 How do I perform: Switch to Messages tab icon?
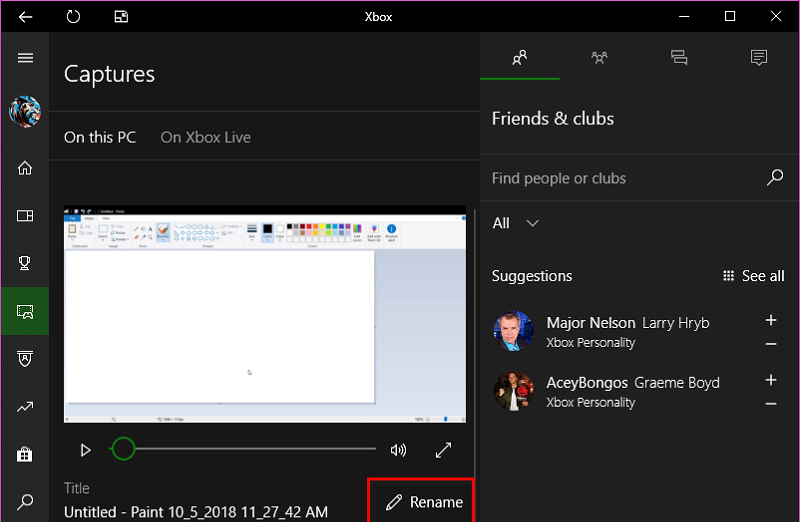(x=679, y=57)
